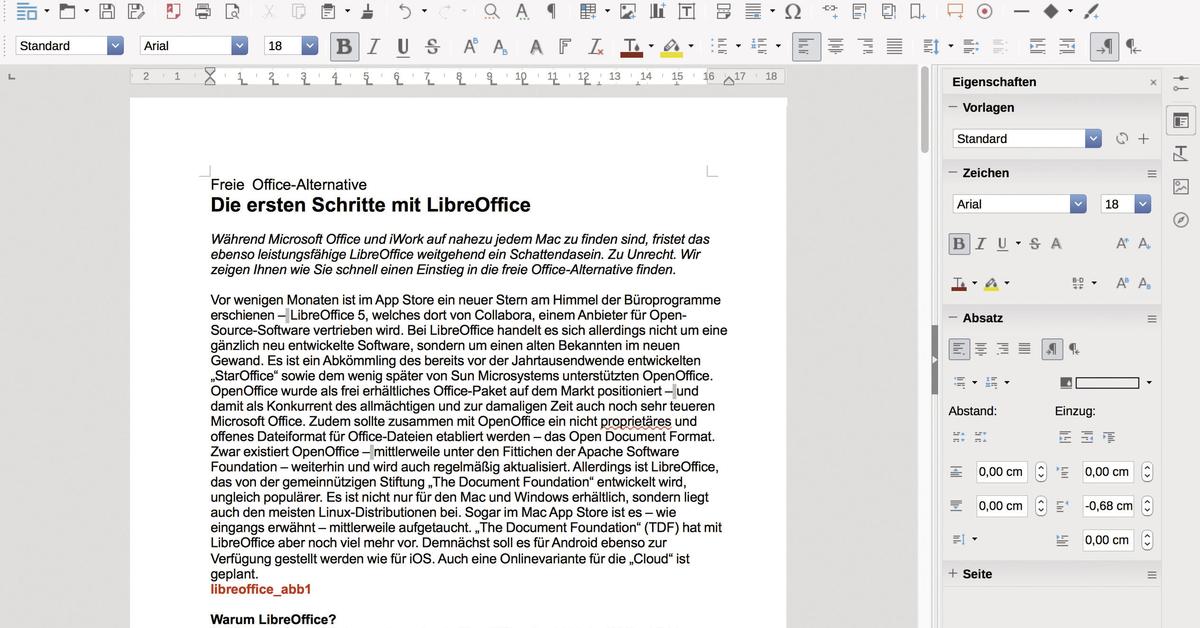This screenshot has width=1200, height=628.
Task: Click the -0,68 cm indent field
Action: [1108, 506]
